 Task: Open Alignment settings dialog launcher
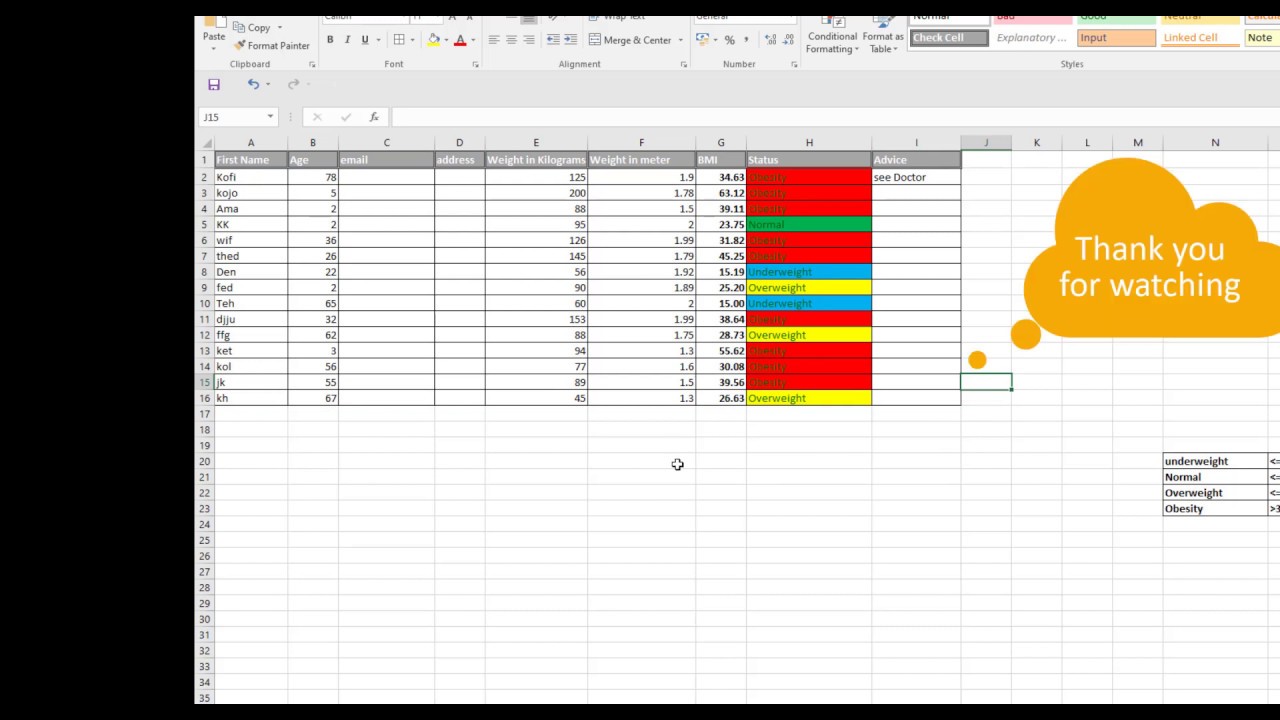(x=684, y=64)
